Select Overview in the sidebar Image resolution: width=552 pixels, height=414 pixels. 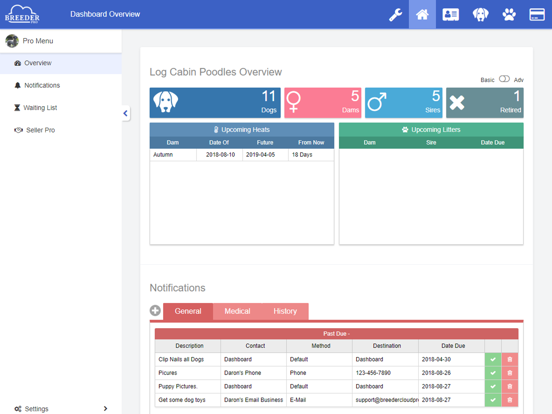pos(61,63)
